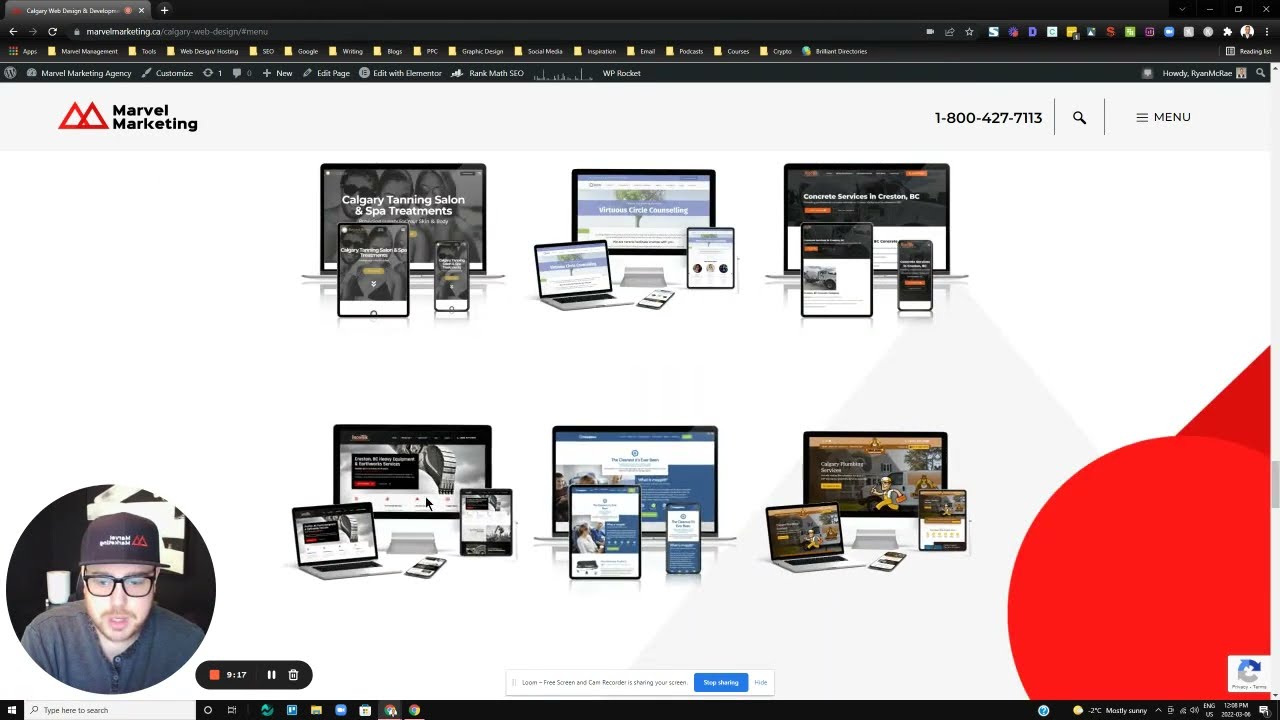Click the browser back arrow
1280x720 pixels.
(13, 31)
